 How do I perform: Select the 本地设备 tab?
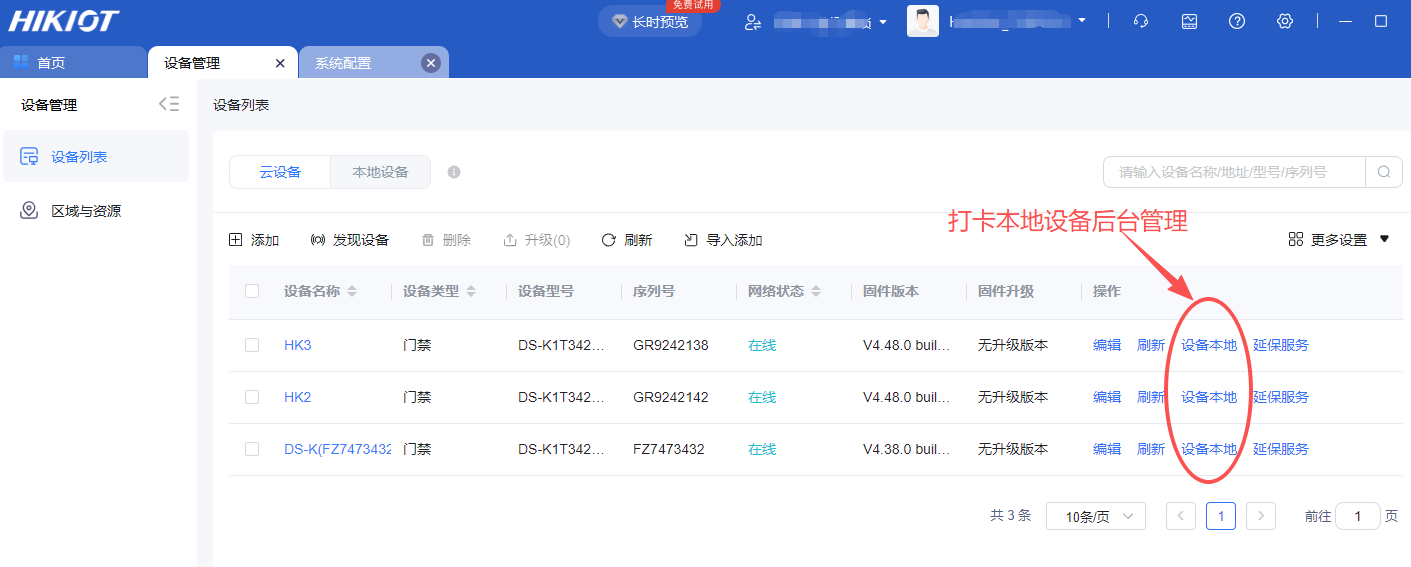380,172
